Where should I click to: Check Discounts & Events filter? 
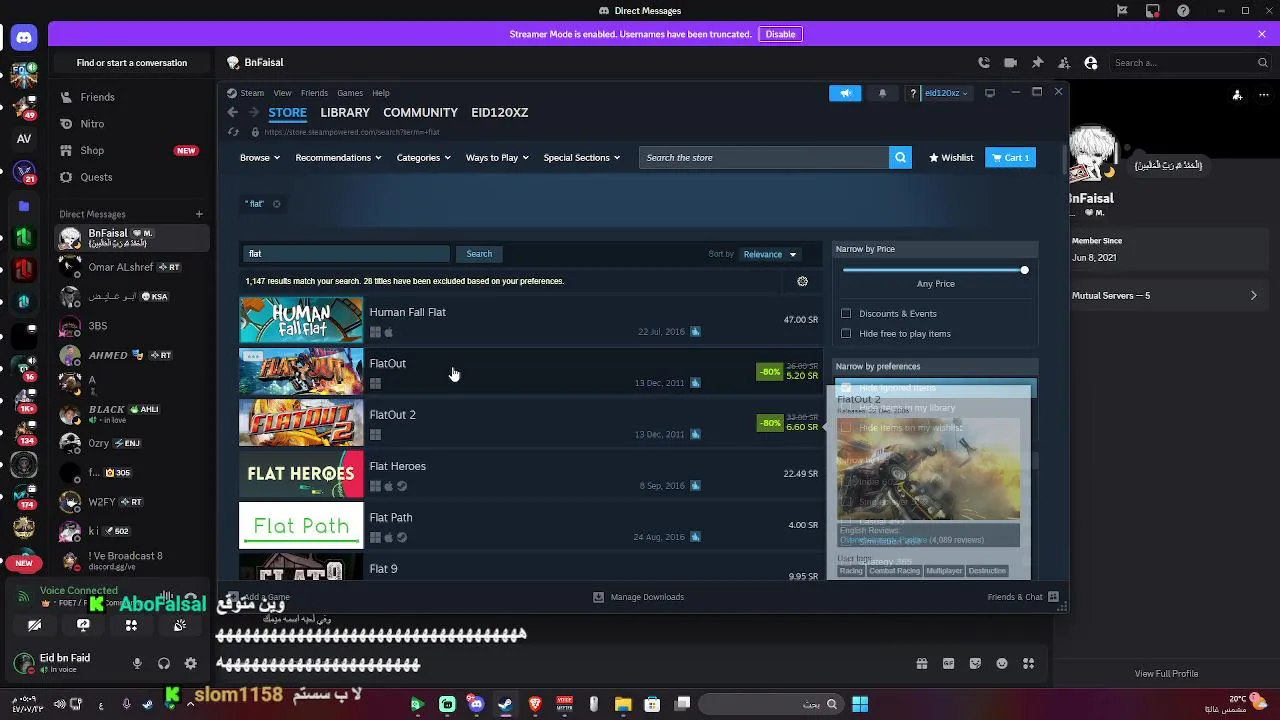(x=846, y=314)
